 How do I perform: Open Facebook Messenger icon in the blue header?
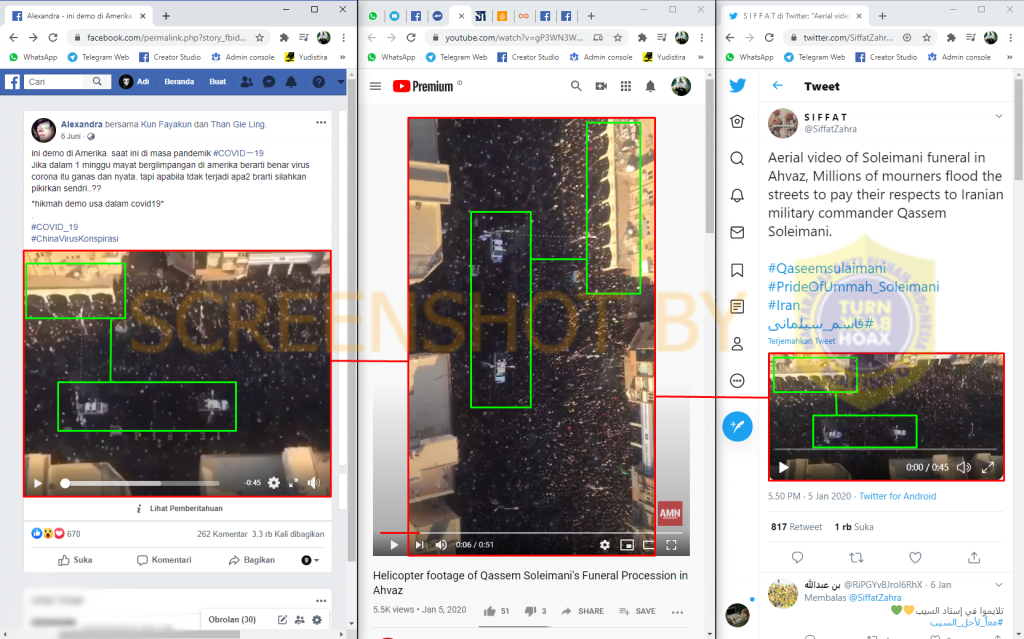click(268, 82)
